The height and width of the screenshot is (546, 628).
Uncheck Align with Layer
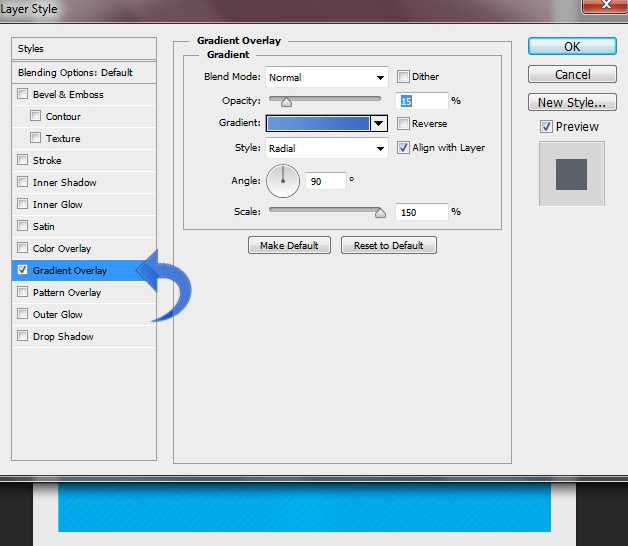coord(404,148)
